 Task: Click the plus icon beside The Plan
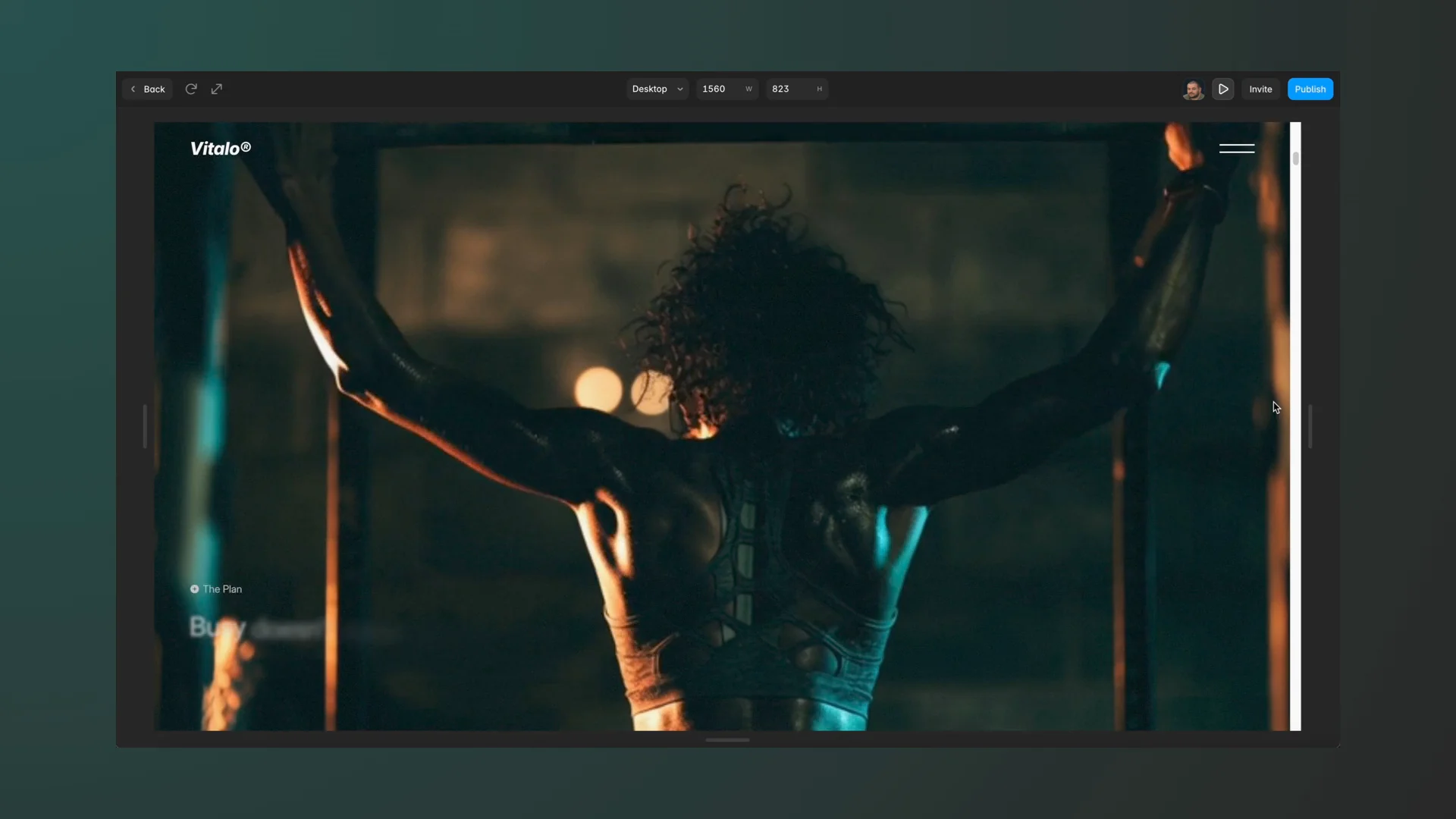(x=194, y=589)
